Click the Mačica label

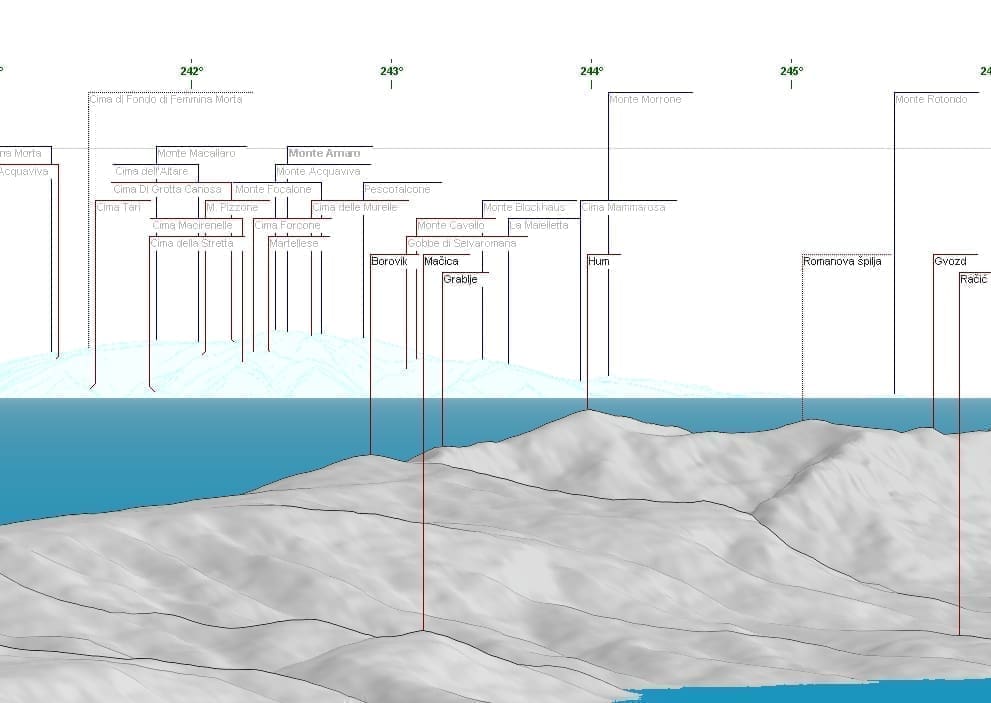pyautogui.click(x=441, y=262)
